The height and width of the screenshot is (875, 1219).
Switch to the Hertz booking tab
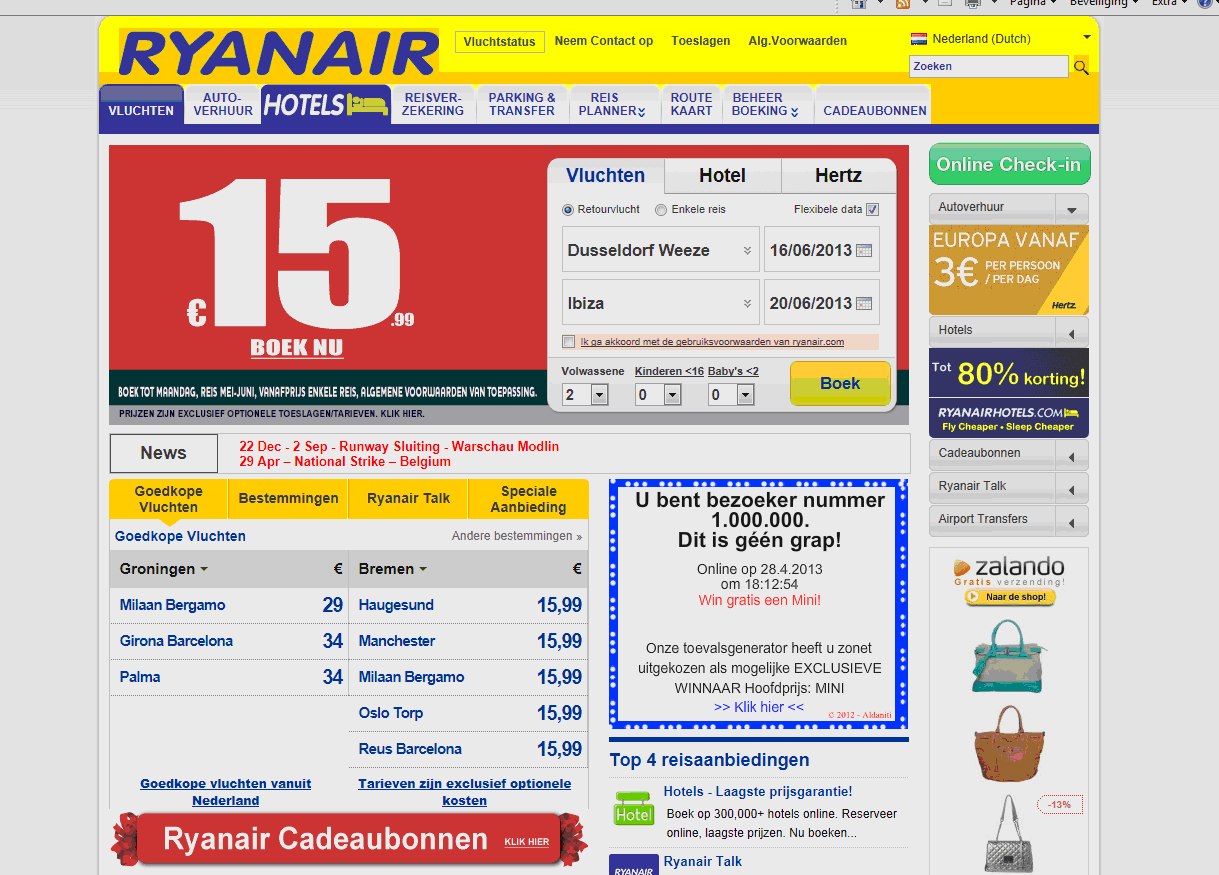838,176
